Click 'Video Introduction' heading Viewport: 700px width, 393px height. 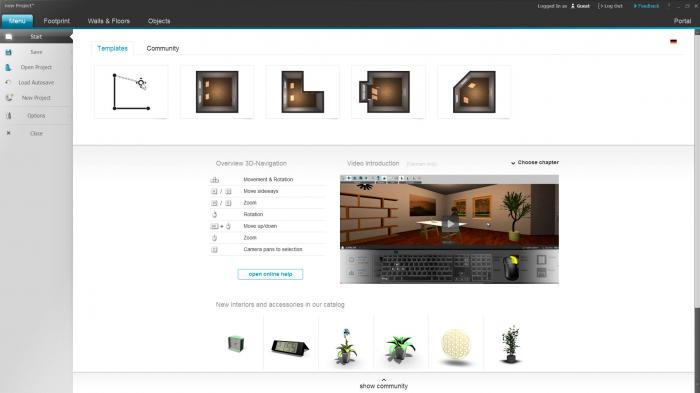(x=373, y=163)
